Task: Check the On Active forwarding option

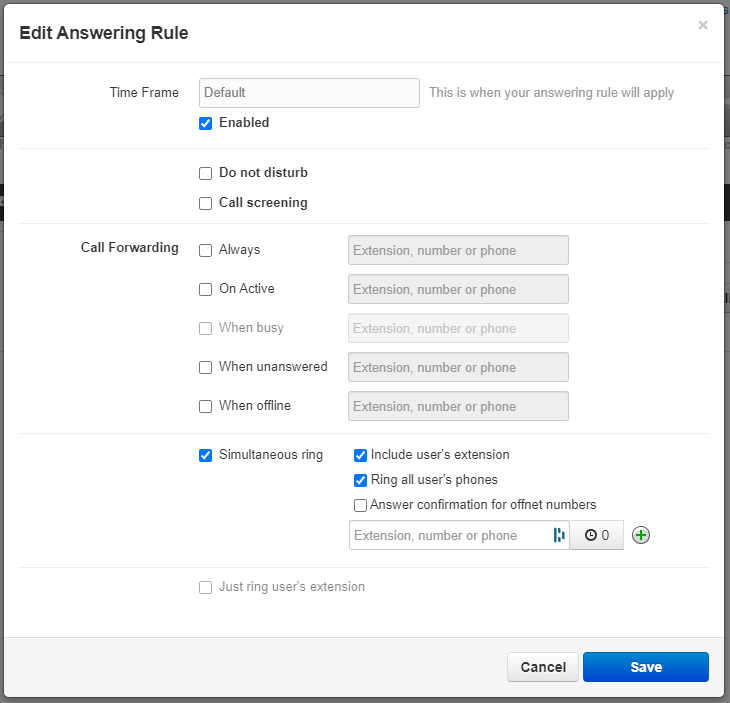Action: (205, 290)
